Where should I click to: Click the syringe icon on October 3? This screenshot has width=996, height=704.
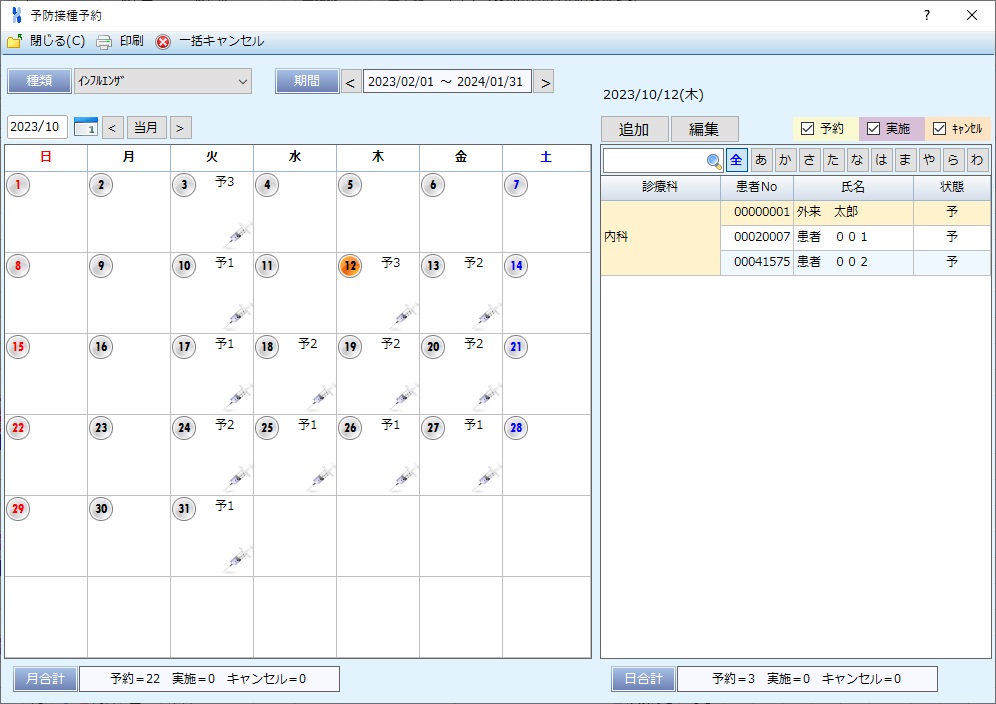[238, 234]
